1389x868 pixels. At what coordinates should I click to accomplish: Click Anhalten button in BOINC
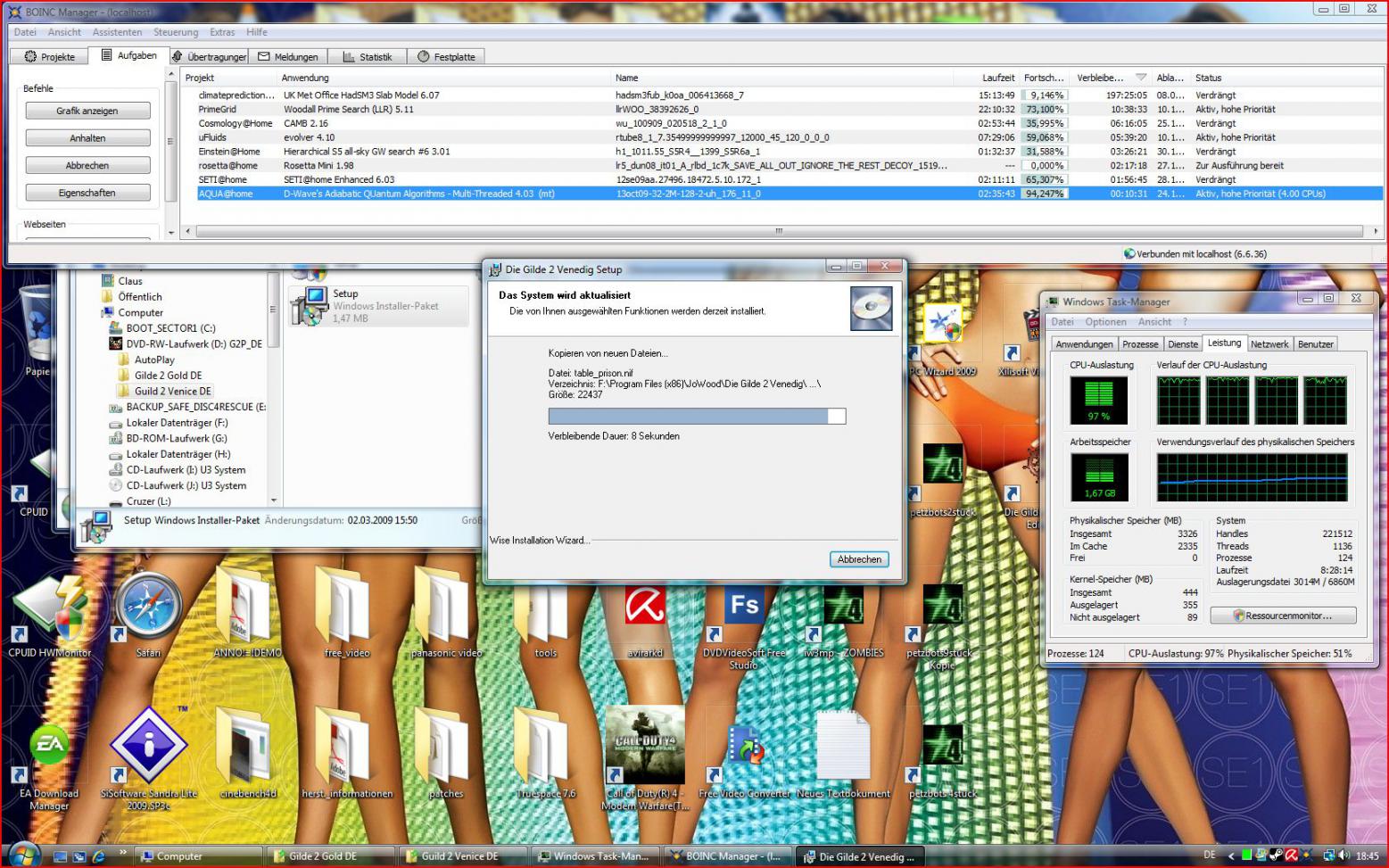click(x=87, y=138)
